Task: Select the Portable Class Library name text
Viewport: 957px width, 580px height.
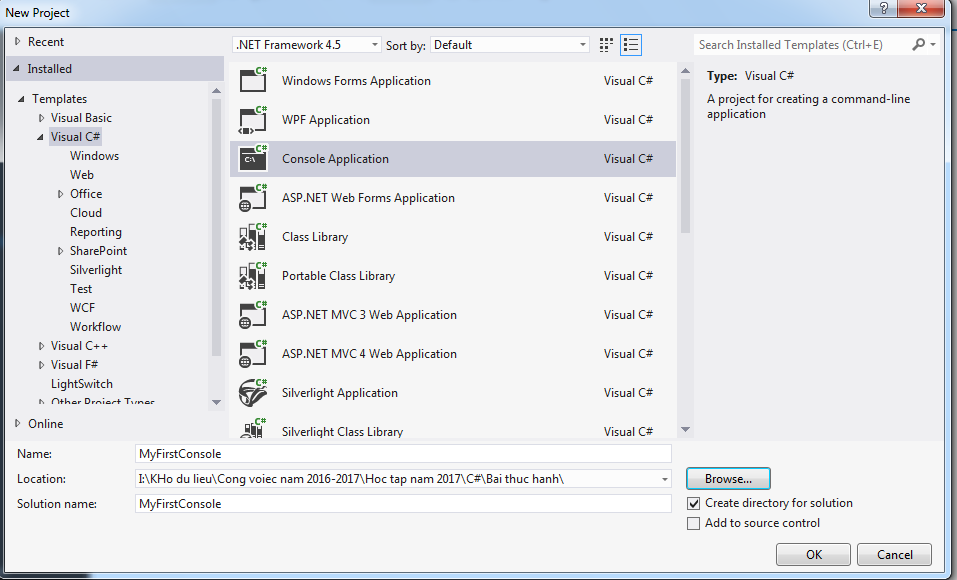Action: [339, 276]
